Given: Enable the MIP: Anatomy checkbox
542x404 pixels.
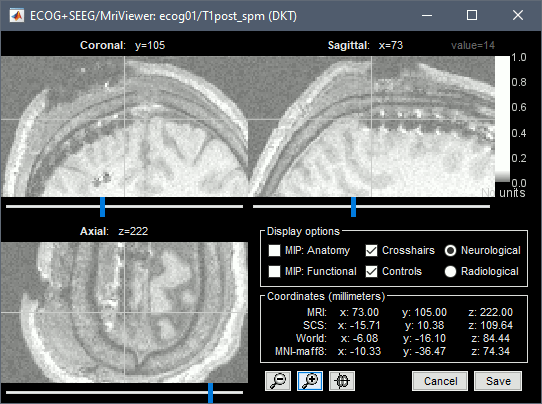Looking at the screenshot, I should click(x=274, y=250).
